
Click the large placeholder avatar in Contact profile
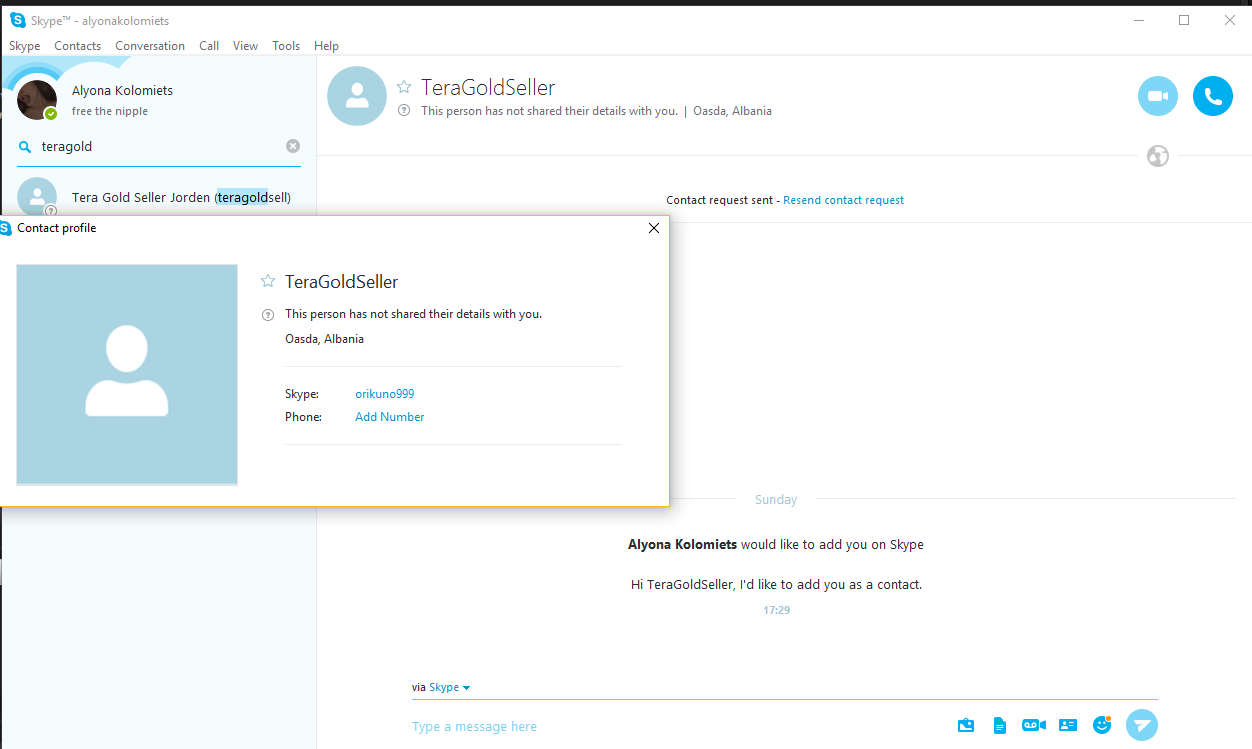click(127, 375)
